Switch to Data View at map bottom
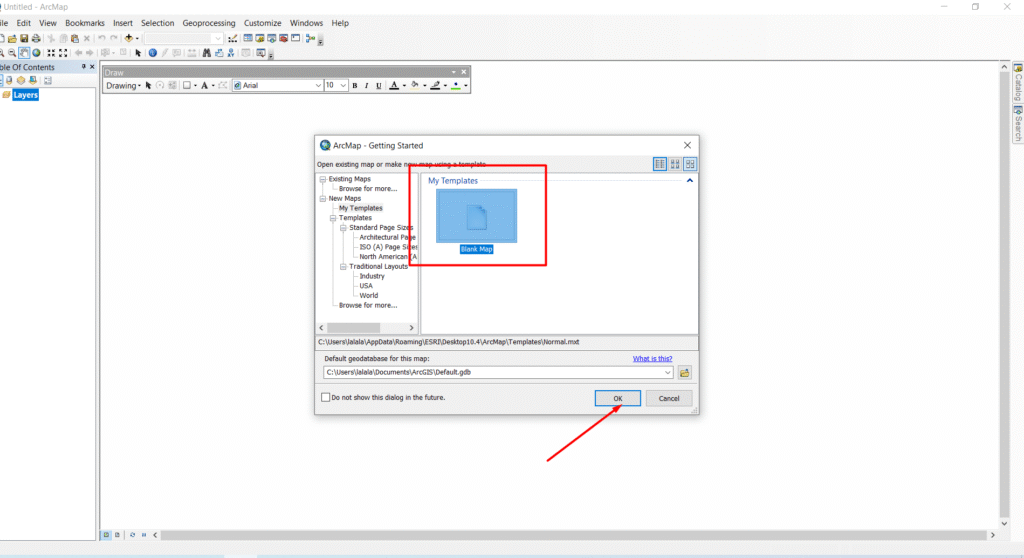This screenshot has width=1024, height=558. tap(106, 534)
